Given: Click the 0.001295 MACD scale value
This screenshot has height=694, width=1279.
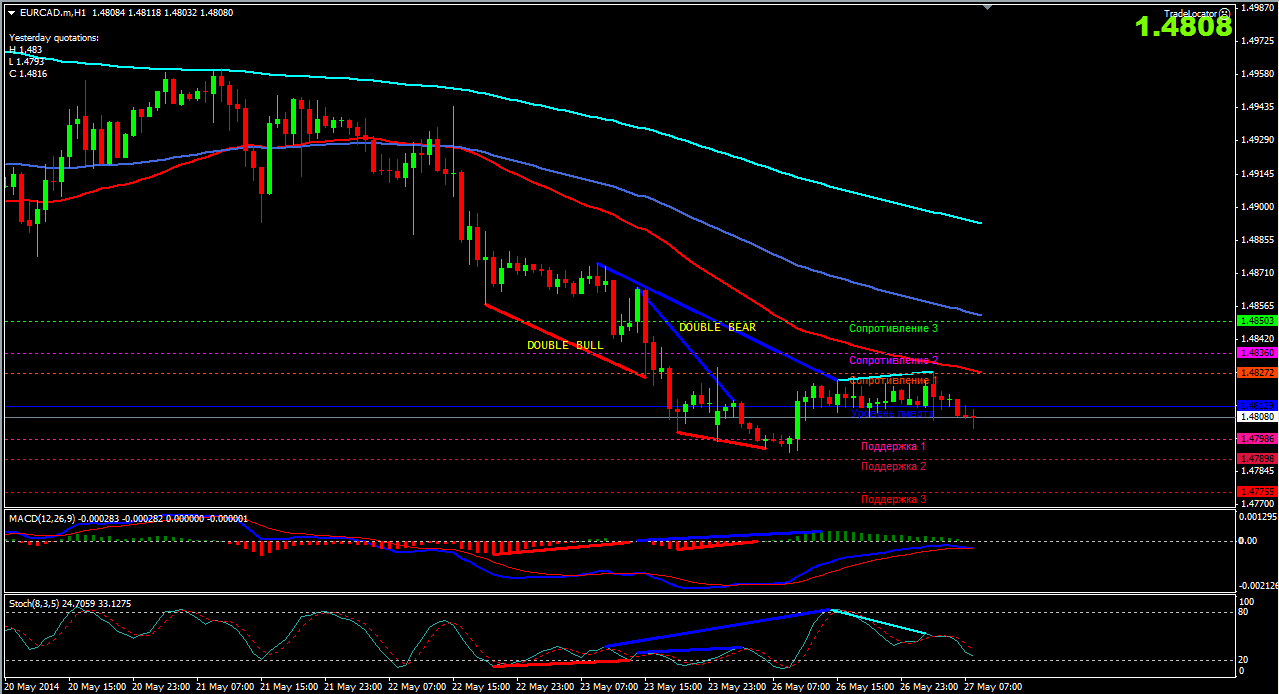Looking at the screenshot, I should click(x=1257, y=516).
